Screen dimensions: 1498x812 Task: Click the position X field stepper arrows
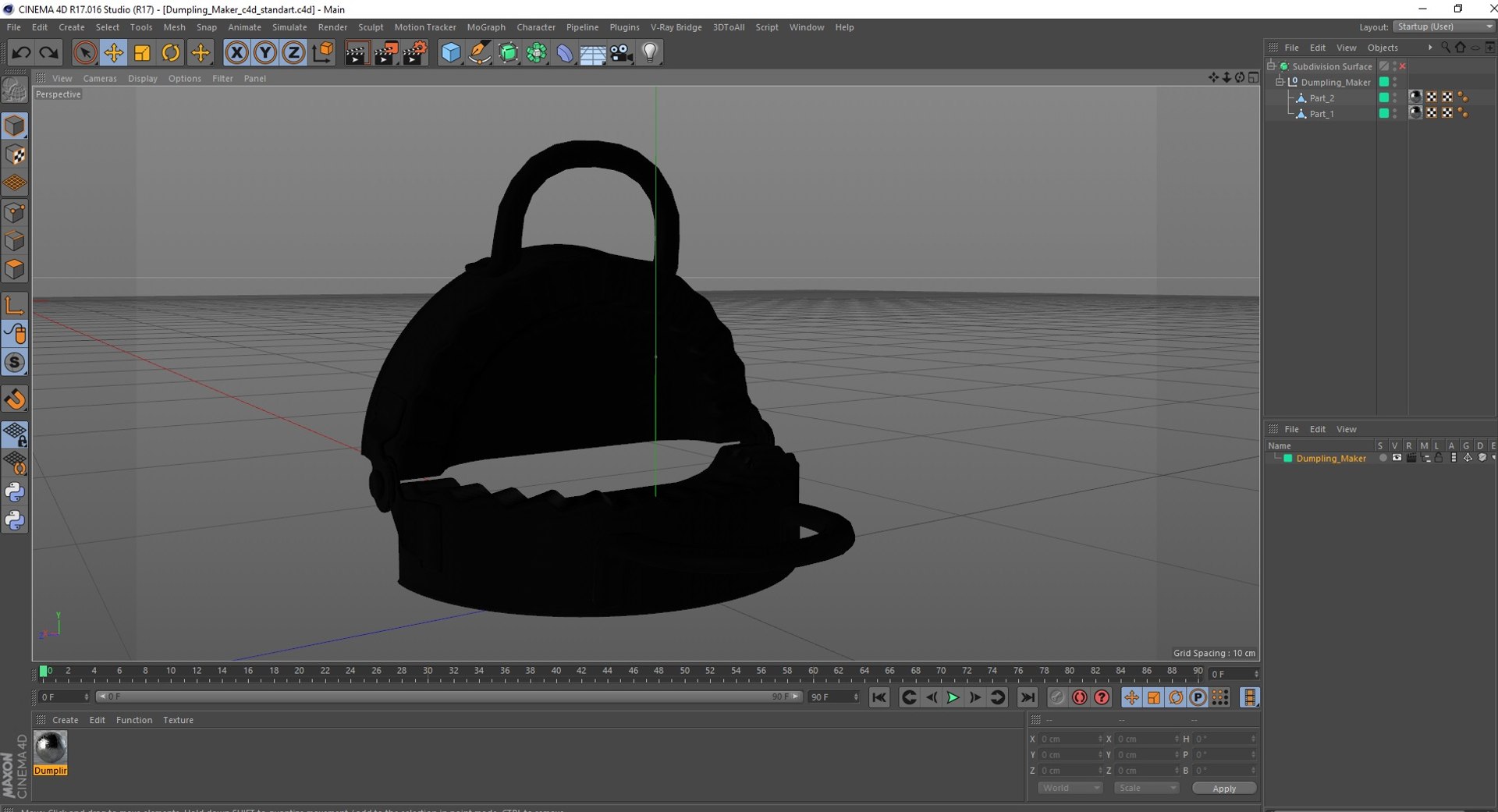(x=1100, y=739)
